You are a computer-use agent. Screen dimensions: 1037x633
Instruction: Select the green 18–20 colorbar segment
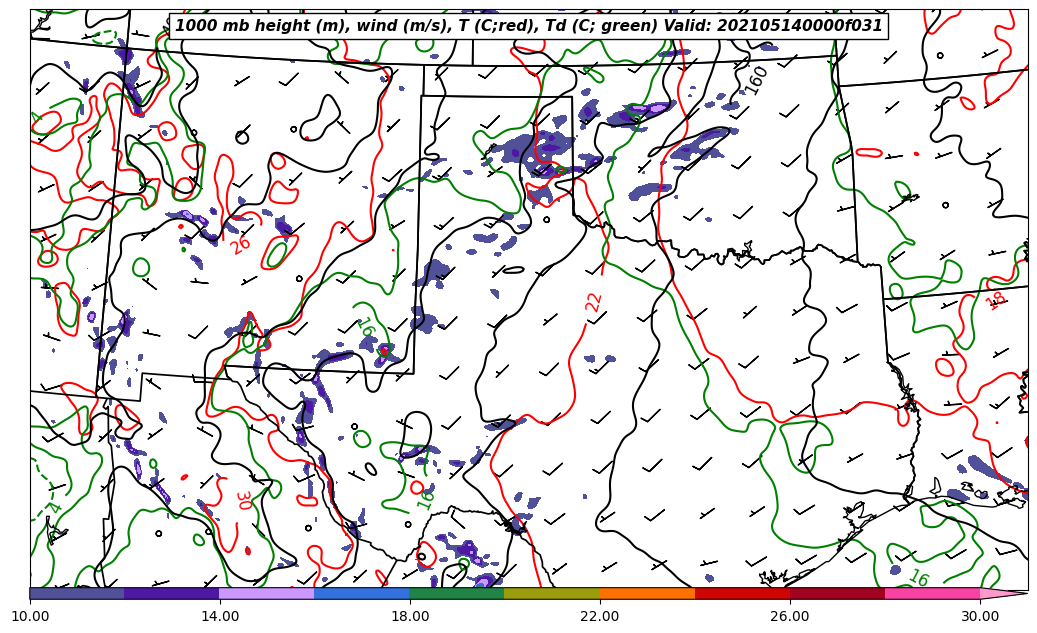[456, 593]
